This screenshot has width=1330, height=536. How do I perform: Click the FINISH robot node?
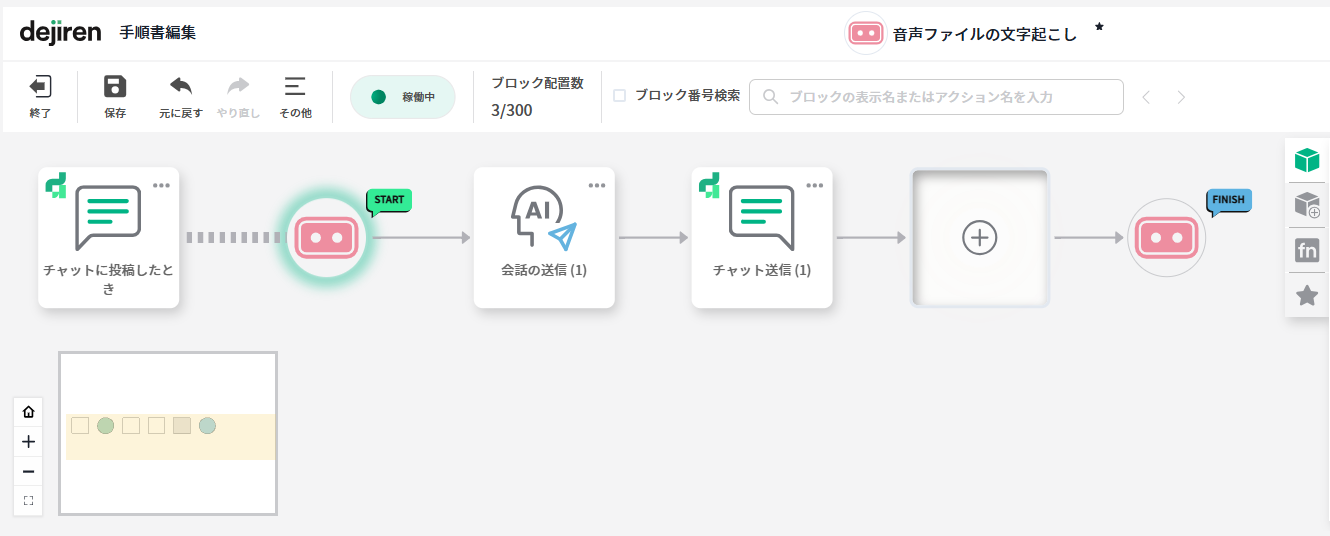tap(1166, 238)
